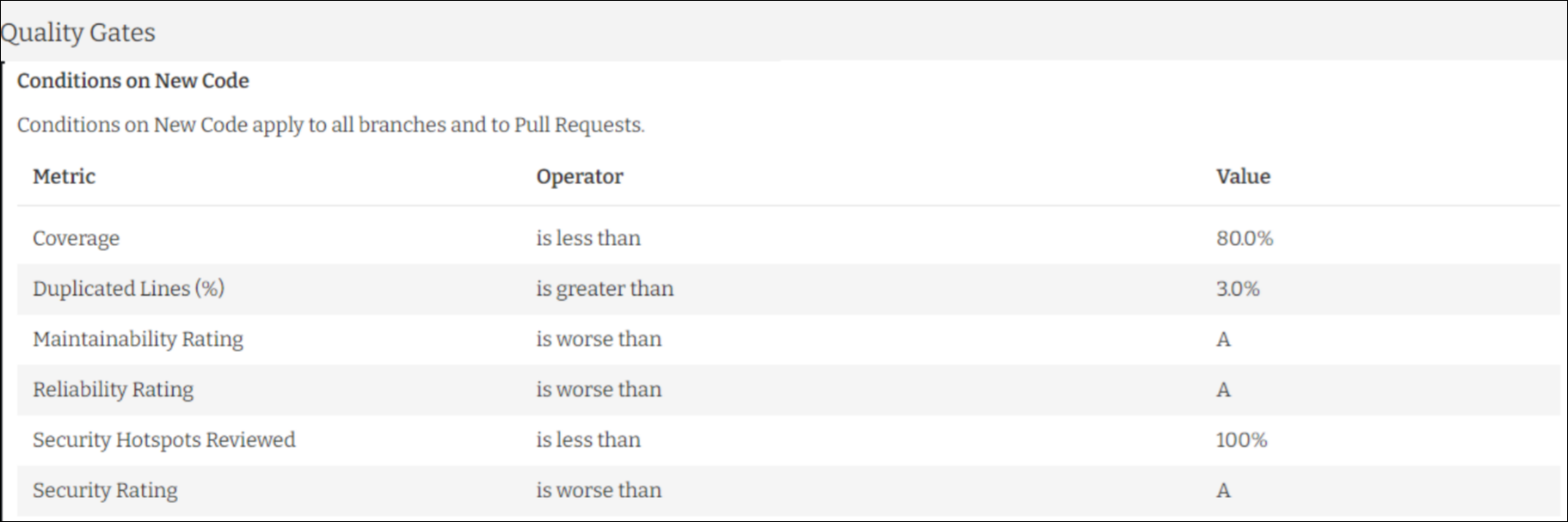Click the Maintainability Rating A value

pyautogui.click(x=1223, y=339)
